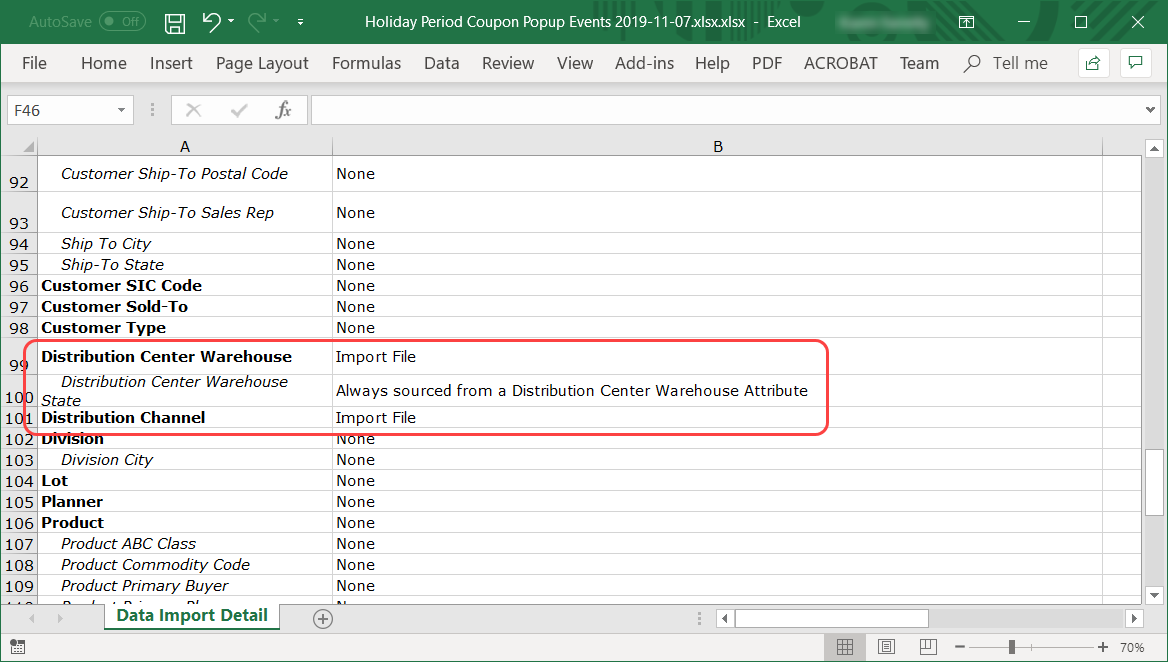The image size is (1168, 662).
Task: Click the Insert Function fx icon
Action: pyautogui.click(x=283, y=110)
